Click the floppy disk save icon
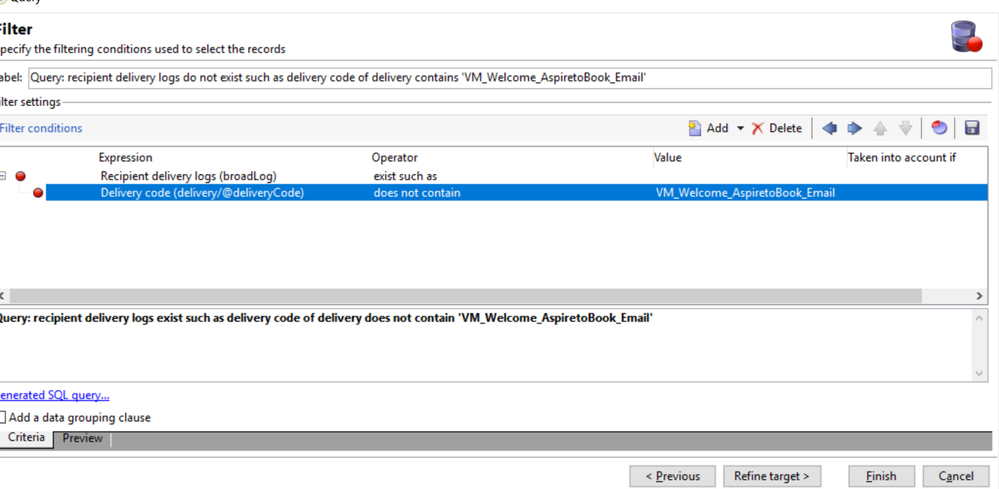The height and width of the screenshot is (489, 999). tap(971, 128)
